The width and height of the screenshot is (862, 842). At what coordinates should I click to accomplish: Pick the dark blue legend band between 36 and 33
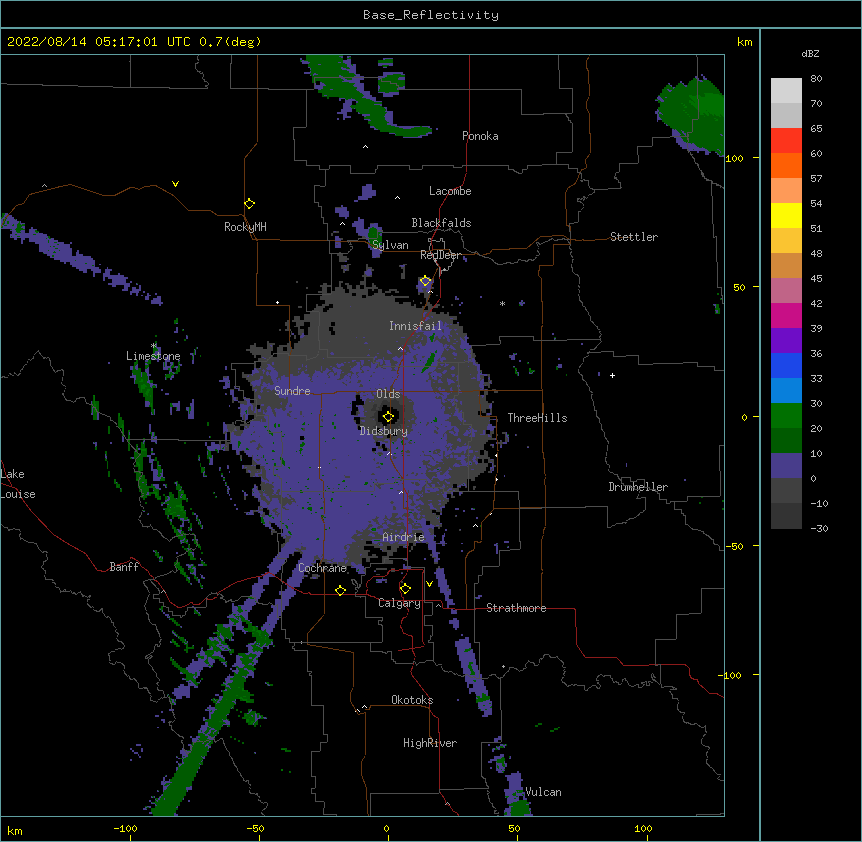point(786,365)
